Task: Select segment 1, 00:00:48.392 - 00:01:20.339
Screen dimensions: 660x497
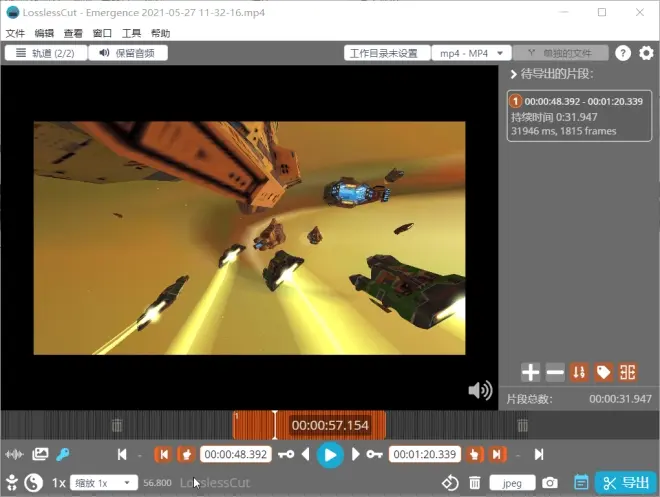Action: (x=579, y=116)
